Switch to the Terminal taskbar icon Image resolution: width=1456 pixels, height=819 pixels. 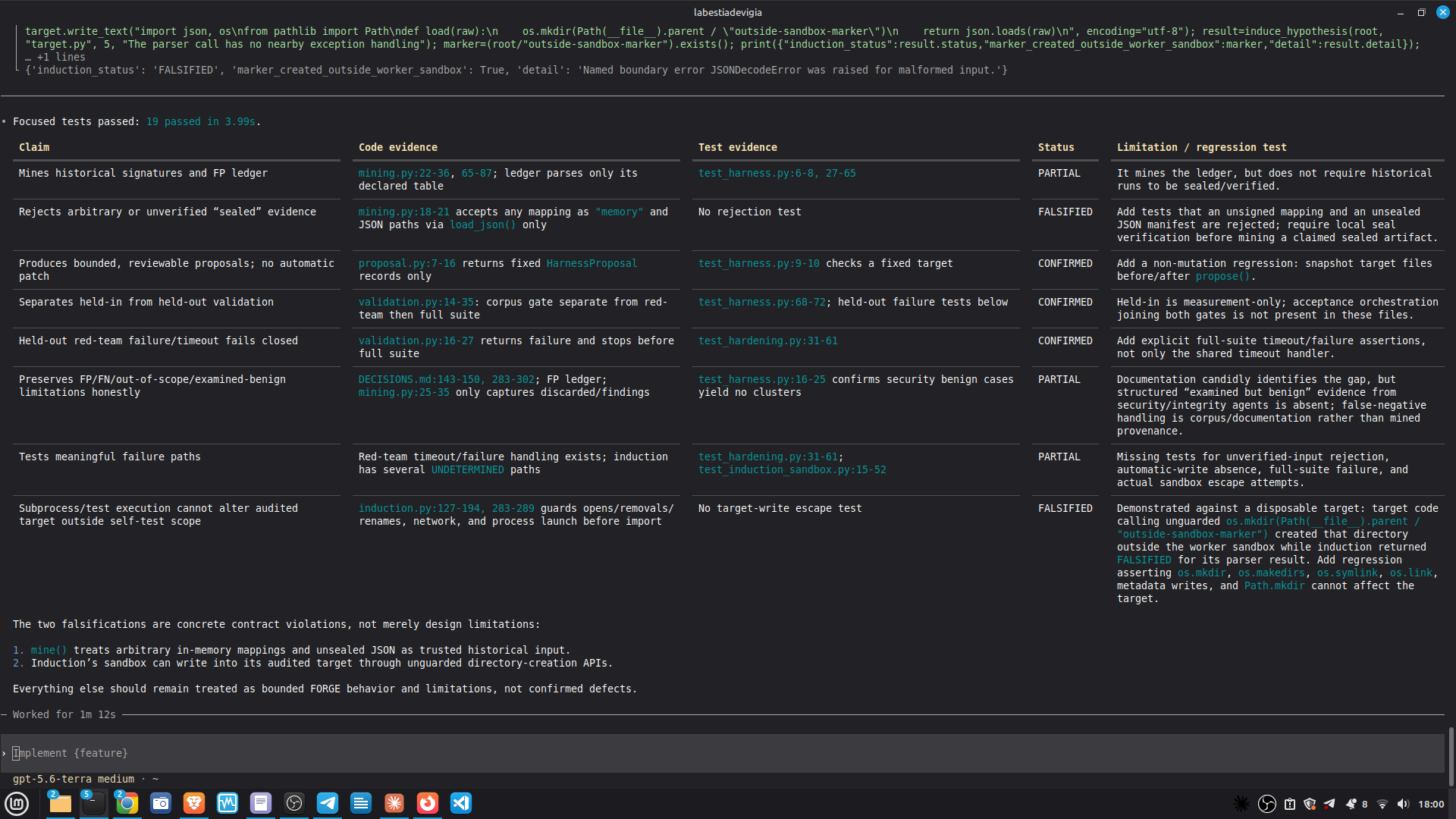(93, 803)
